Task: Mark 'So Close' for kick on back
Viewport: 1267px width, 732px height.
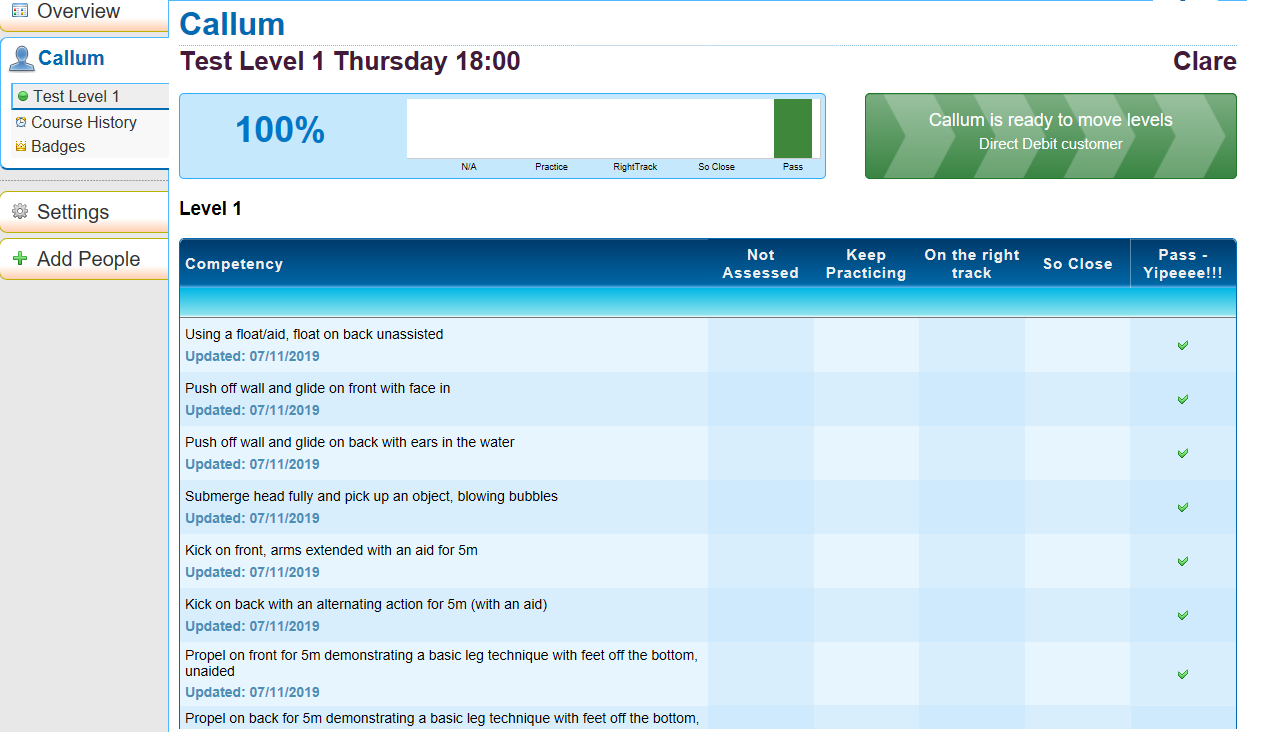Action: 1077,615
